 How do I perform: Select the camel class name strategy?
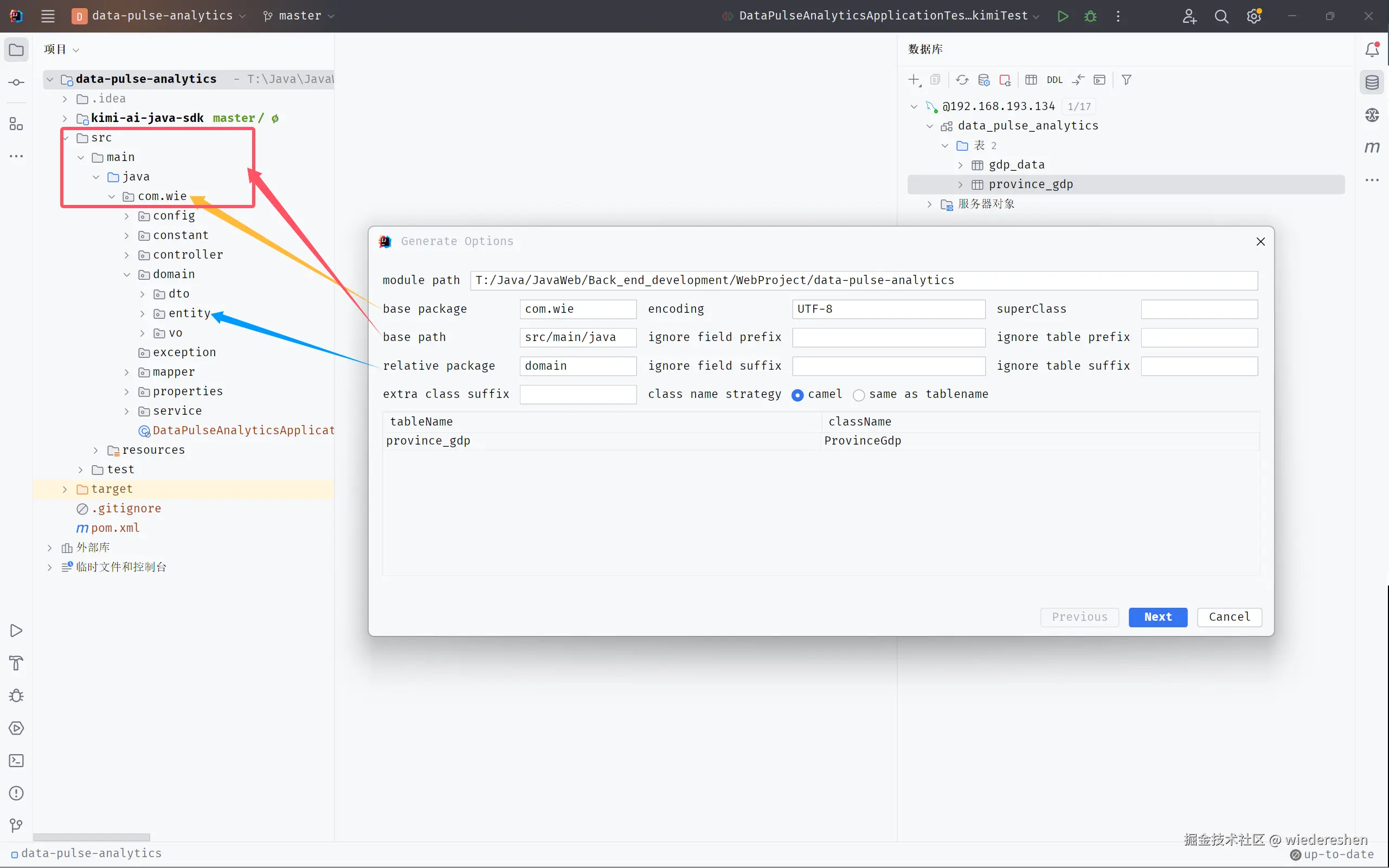(798, 395)
